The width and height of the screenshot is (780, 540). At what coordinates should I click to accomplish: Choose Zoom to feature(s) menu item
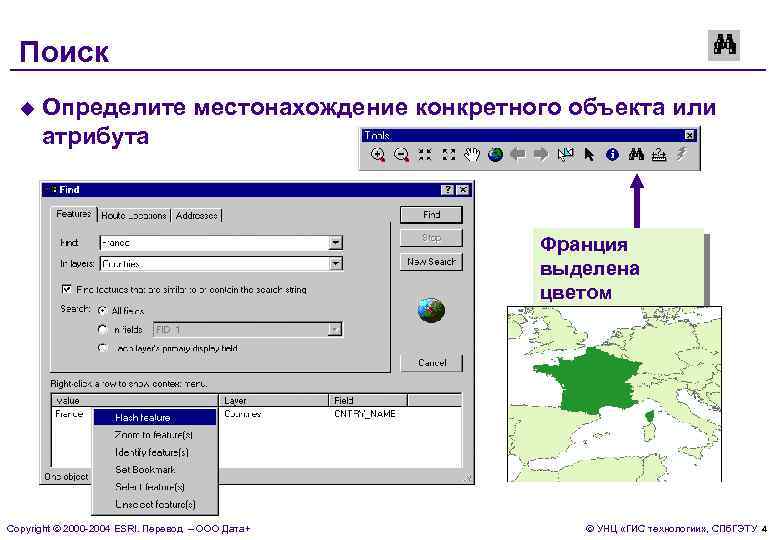point(155,435)
